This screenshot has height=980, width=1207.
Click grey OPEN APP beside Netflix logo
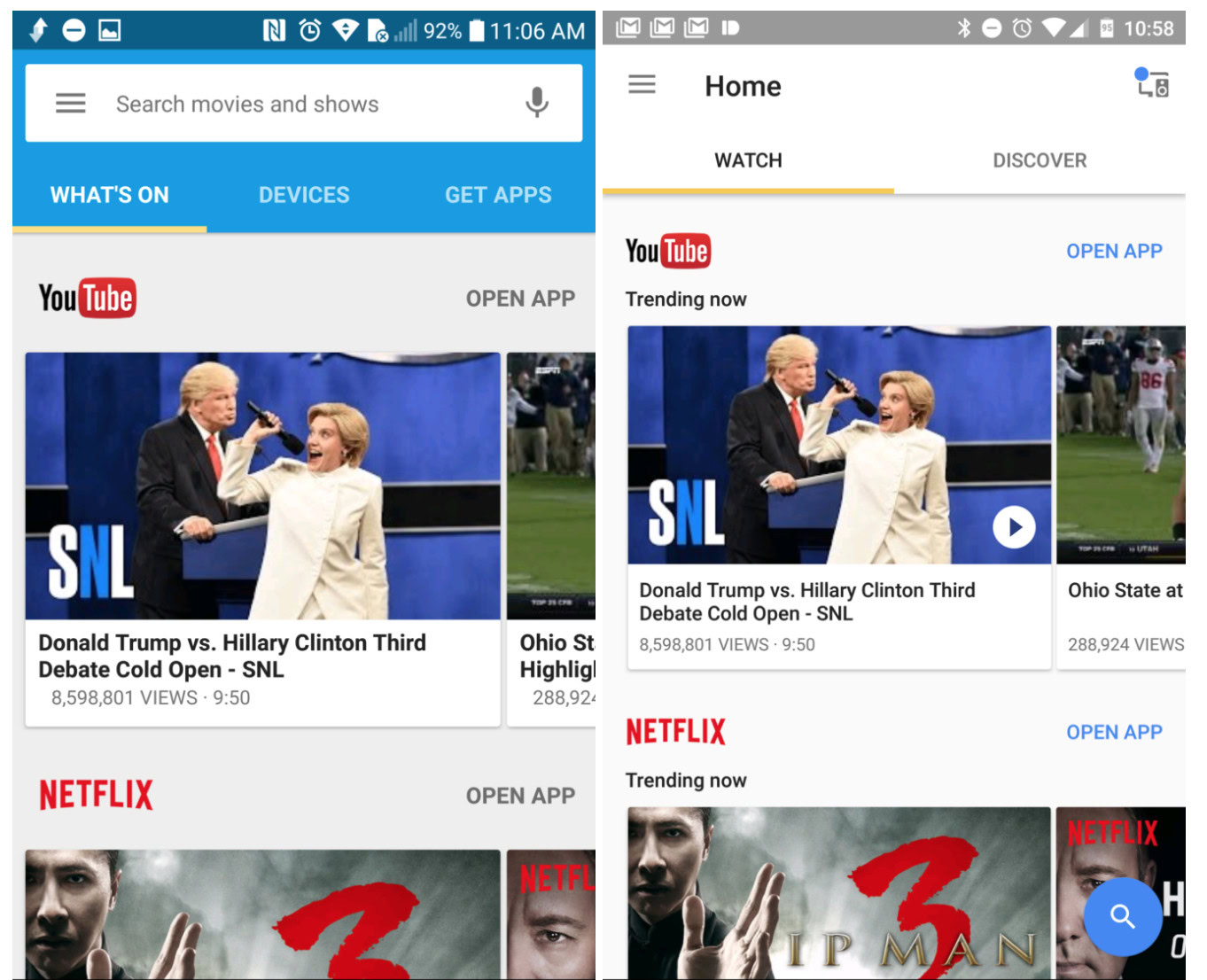[x=520, y=796]
